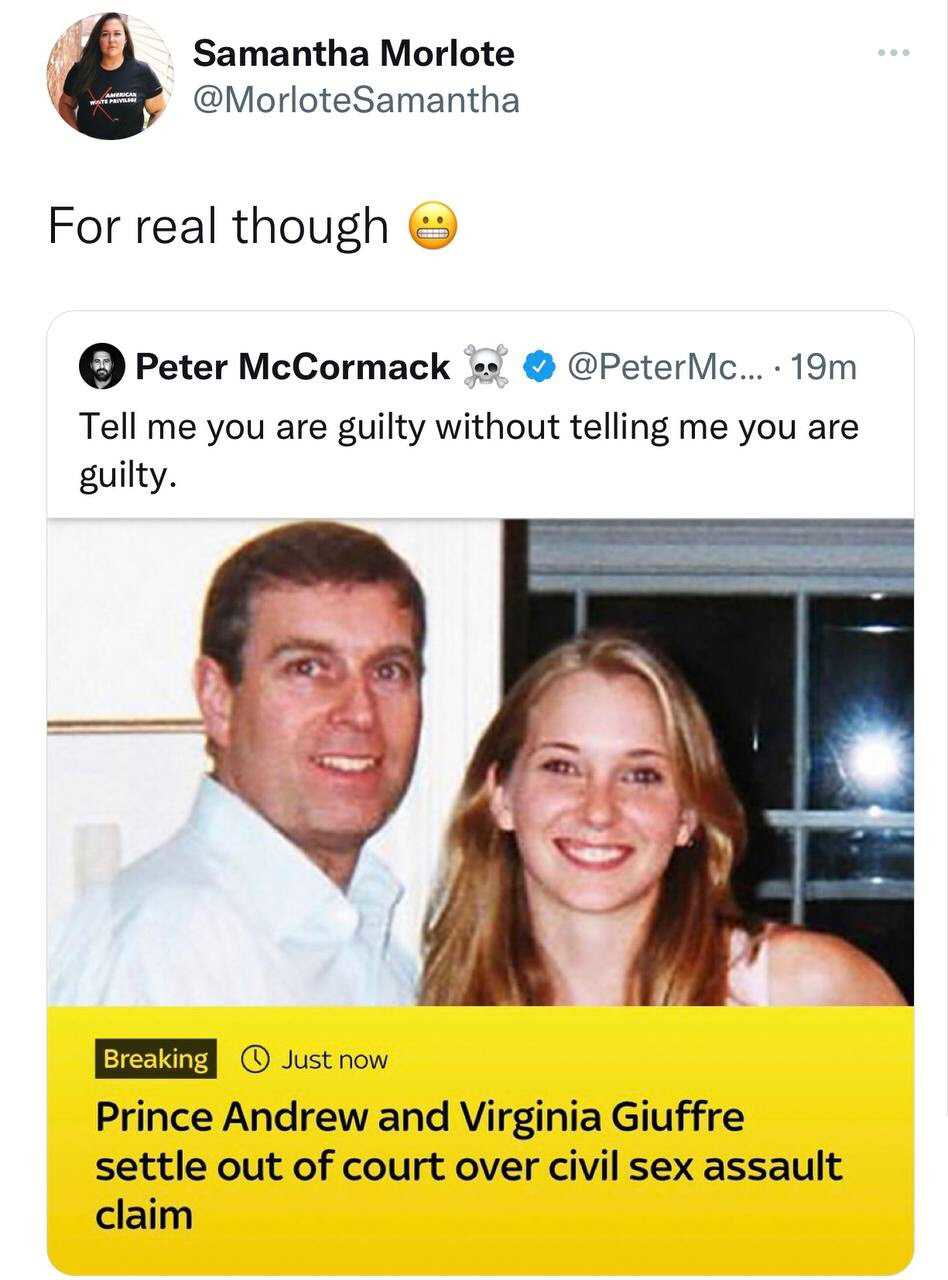Image resolution: width=948 pixels, height=1280 pixels.
Task: Click the skull and crossbones emoji
Action: pos(487,367)
